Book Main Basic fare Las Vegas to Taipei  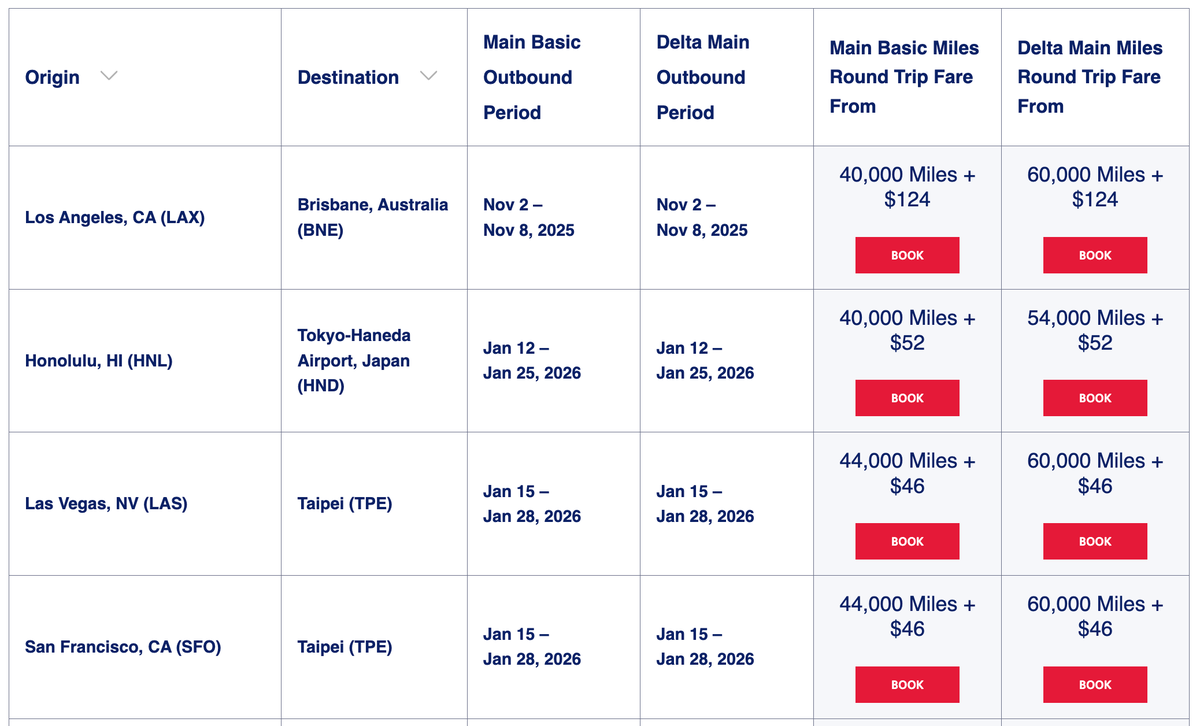pos(907,541)
